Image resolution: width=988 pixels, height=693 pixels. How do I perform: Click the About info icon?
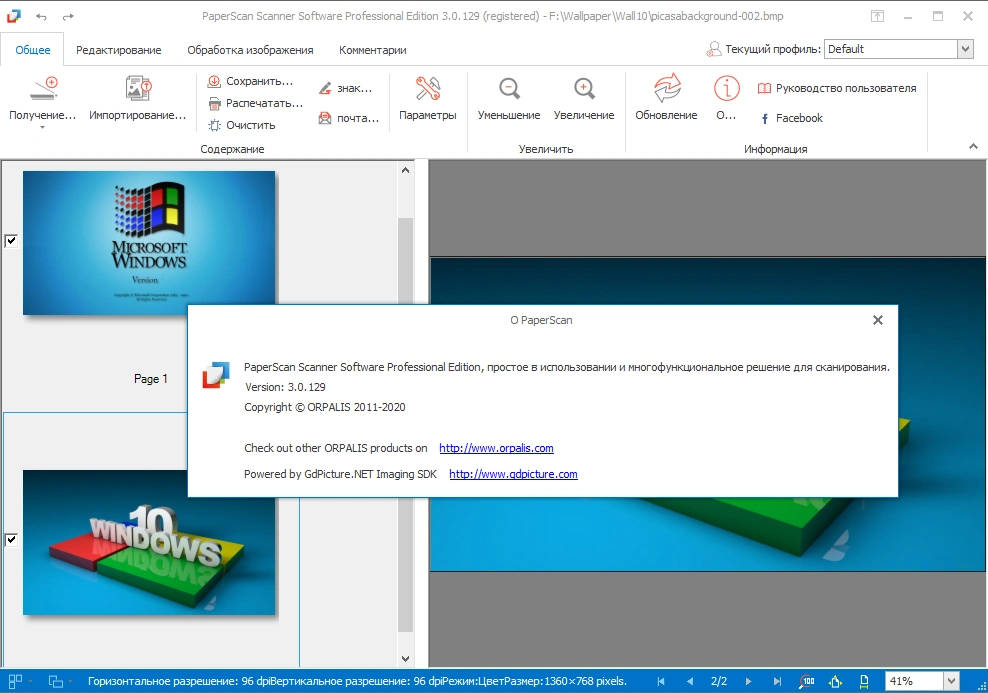point(727,88)
